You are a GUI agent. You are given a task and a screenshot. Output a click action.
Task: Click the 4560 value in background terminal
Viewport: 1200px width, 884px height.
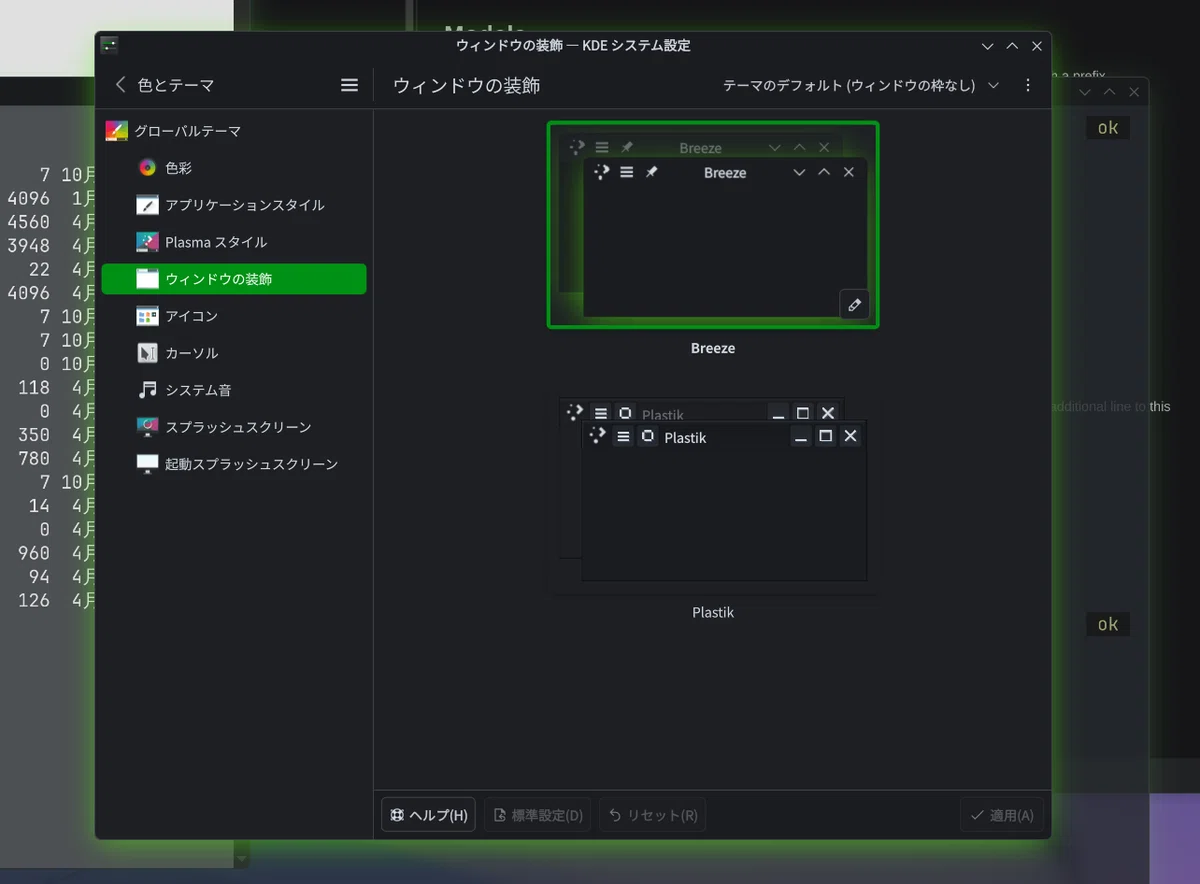[x=28, y=221]
